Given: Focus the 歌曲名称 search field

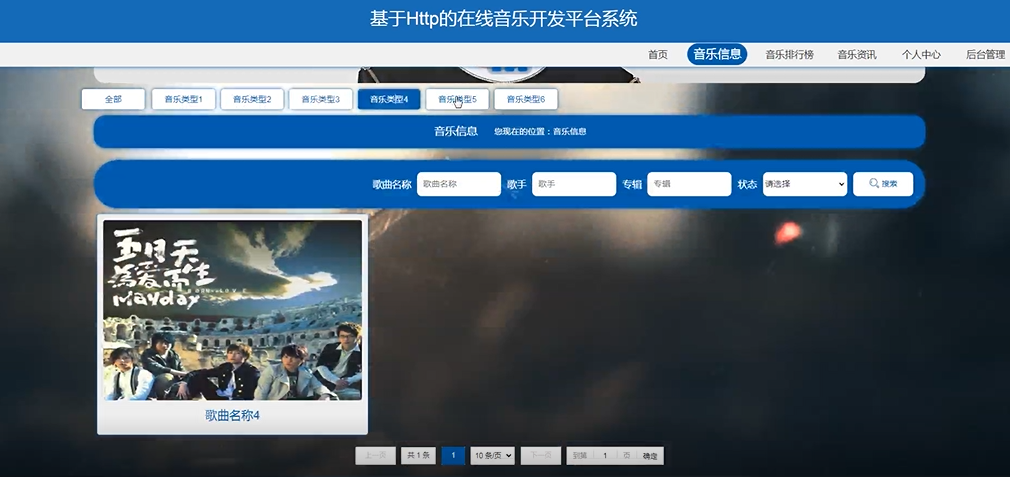Looking at the screenshot, I should pos(459,184).
